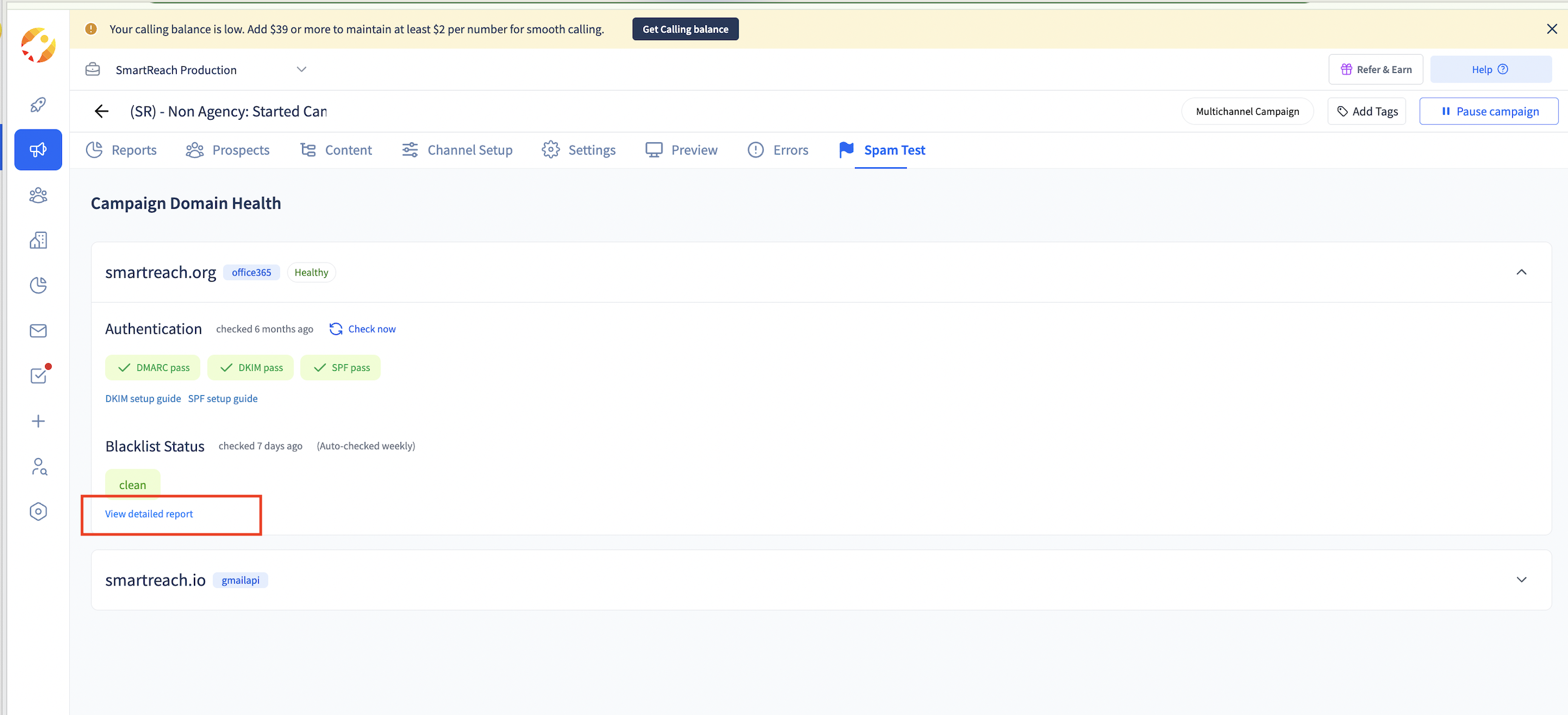Viewport: 1568px width, 715px height.
Task: Click the checked 6 months ago text
Action: pos(265,329)
